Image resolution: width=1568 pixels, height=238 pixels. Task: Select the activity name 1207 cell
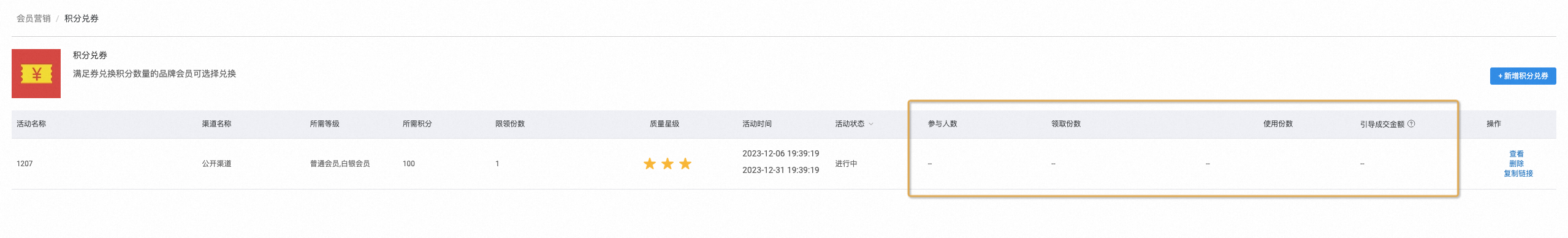[25, 164]
